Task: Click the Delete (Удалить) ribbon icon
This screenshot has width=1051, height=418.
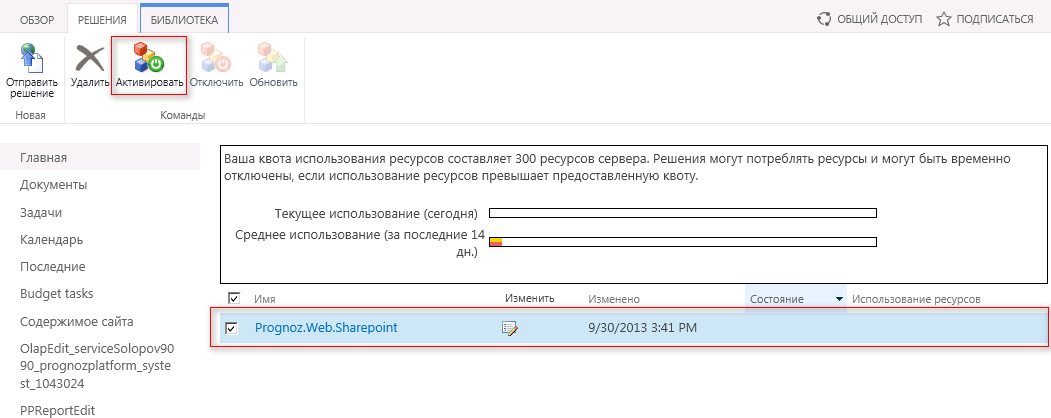Action: click(x=90, y=57)
